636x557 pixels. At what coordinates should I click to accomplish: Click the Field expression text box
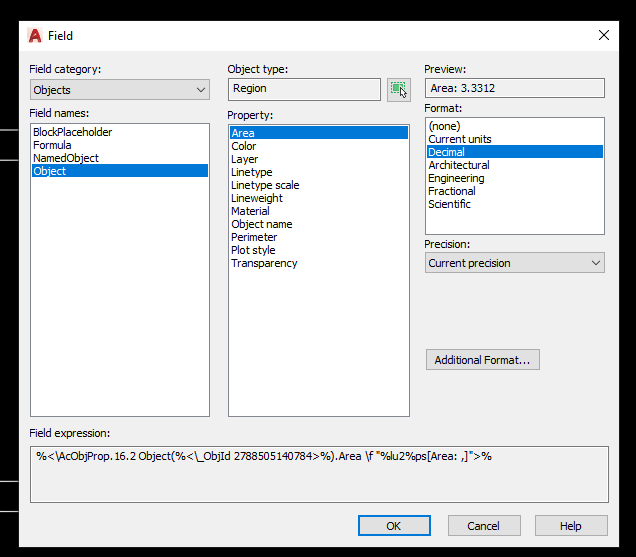319,474
